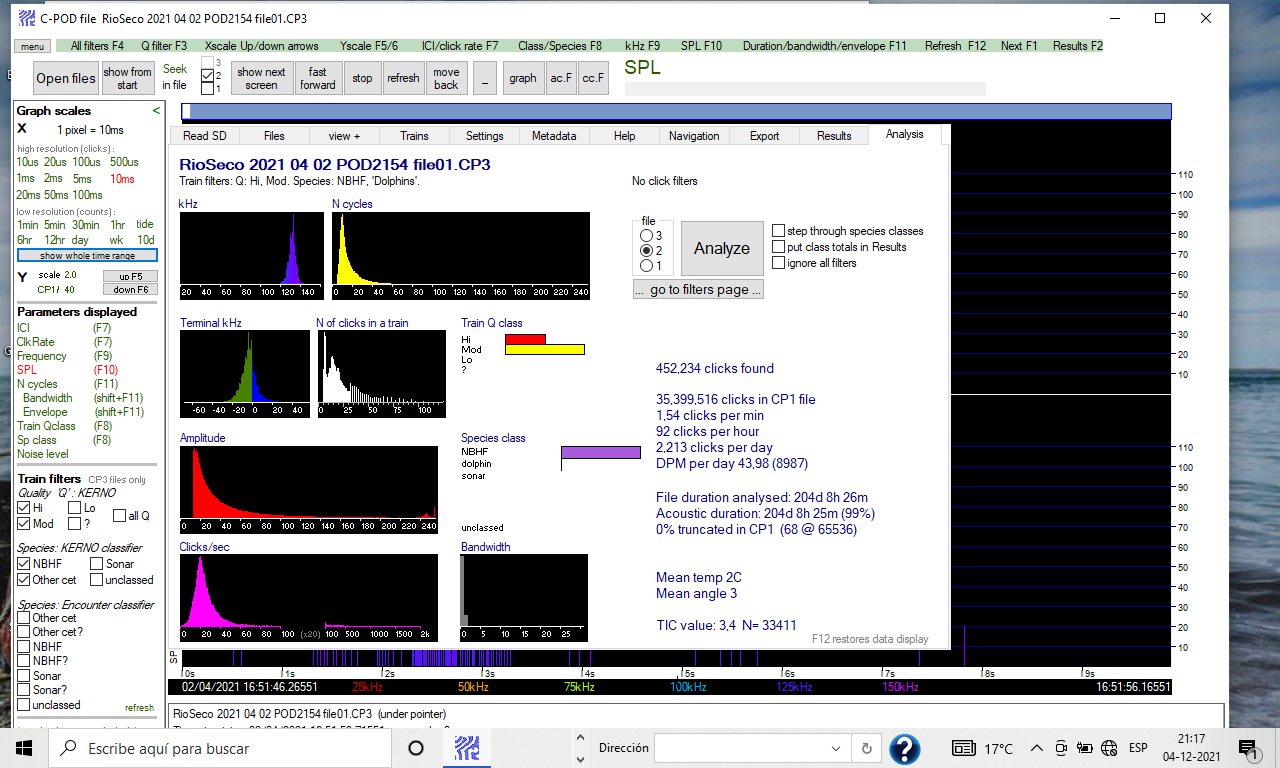The height and width of the screenshot is (768, 1280).
Task: Click 'go to filters page' button
Action: (698, 290)
